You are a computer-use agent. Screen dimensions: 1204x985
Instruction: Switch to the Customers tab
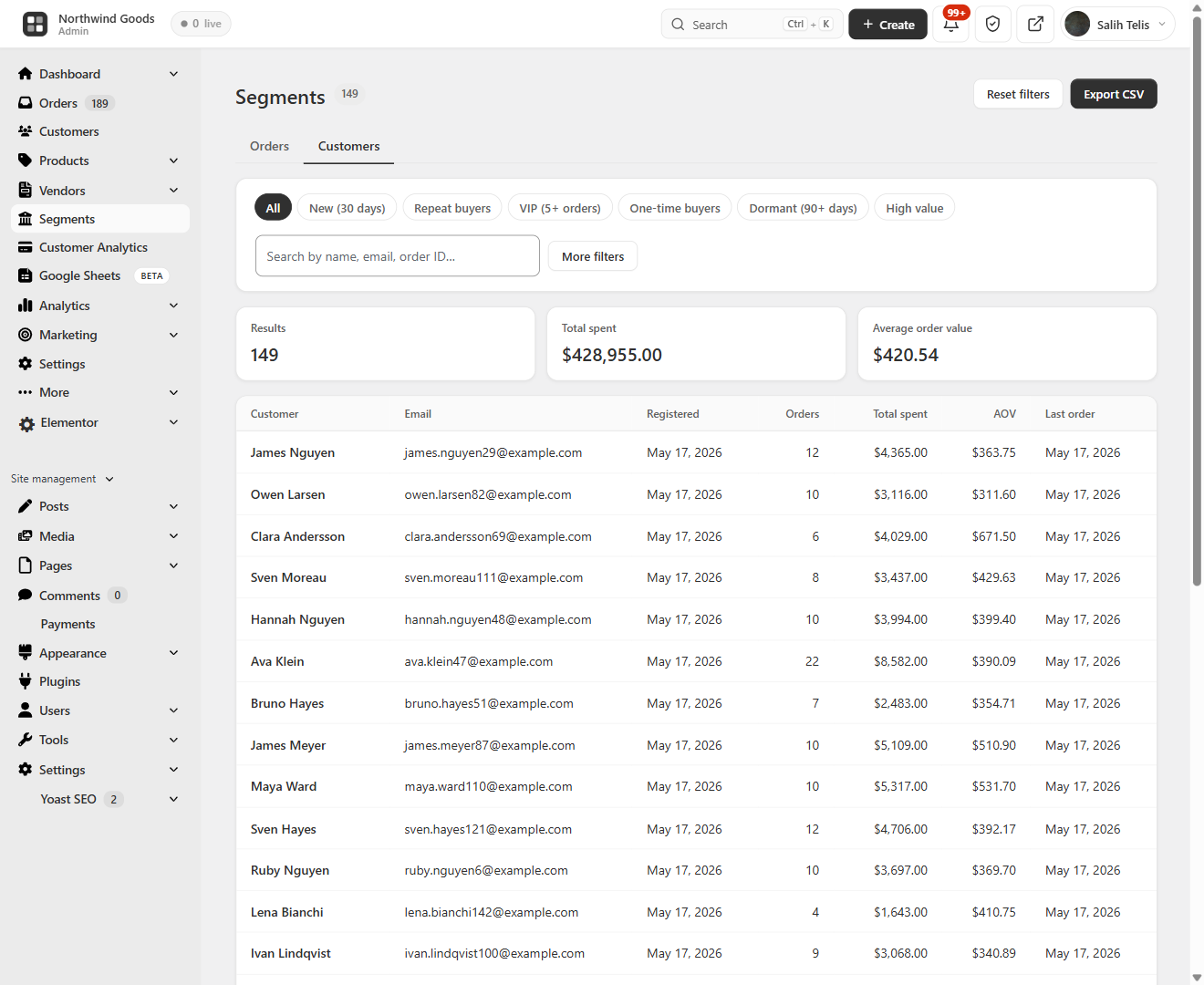(349, 146)
